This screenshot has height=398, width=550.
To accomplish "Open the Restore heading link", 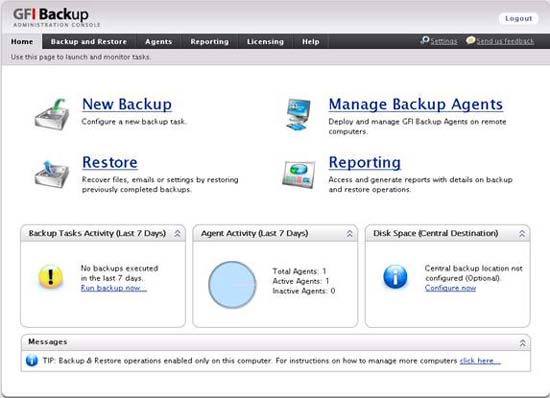I will coord(110,162).
